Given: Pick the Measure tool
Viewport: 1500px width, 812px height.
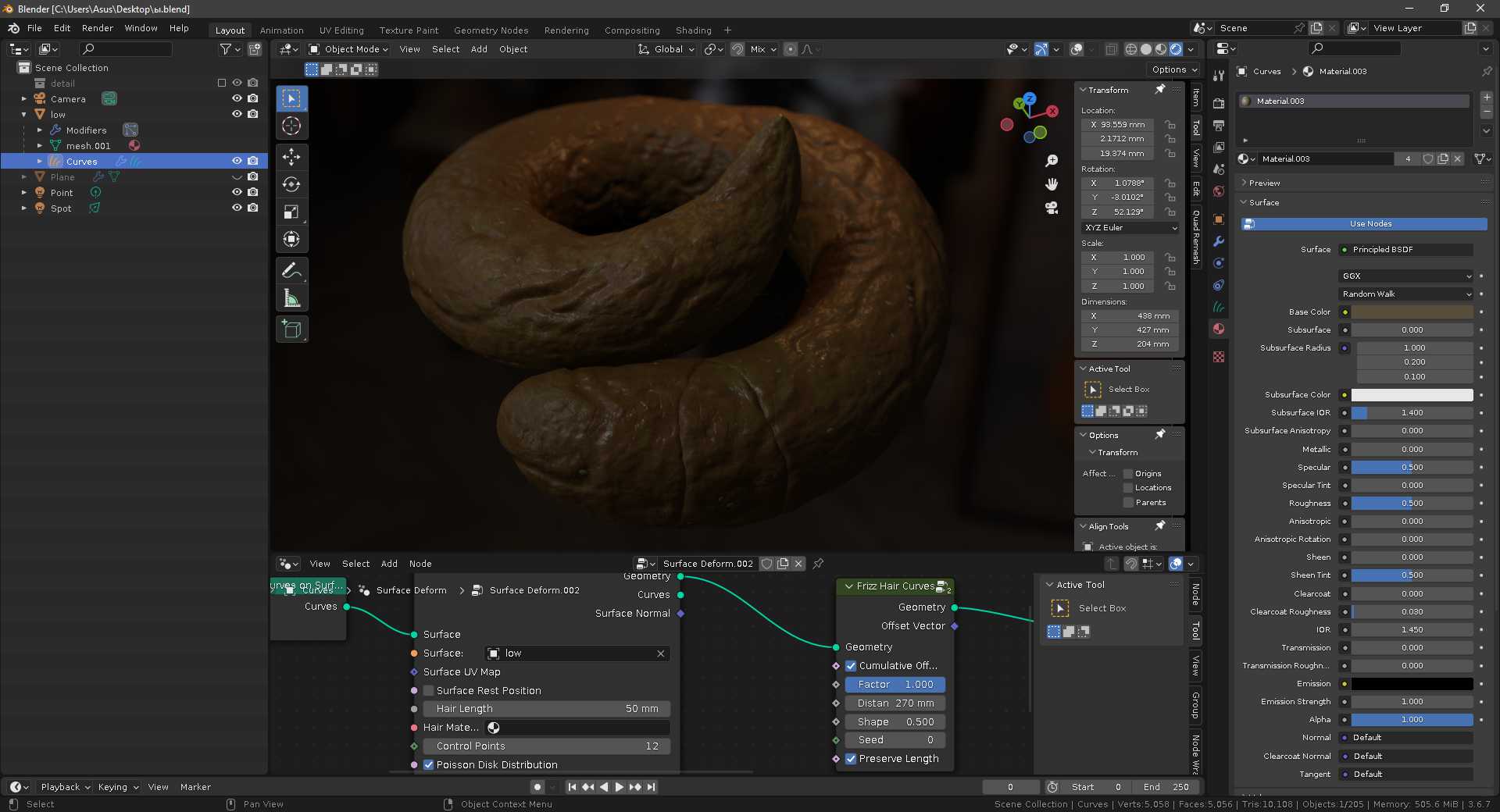Looking at the screenshot, I should coord(291,298).
